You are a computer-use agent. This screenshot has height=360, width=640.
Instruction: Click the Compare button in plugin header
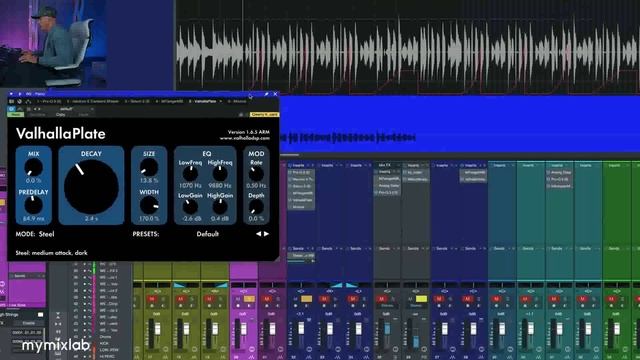coord(37,115)
